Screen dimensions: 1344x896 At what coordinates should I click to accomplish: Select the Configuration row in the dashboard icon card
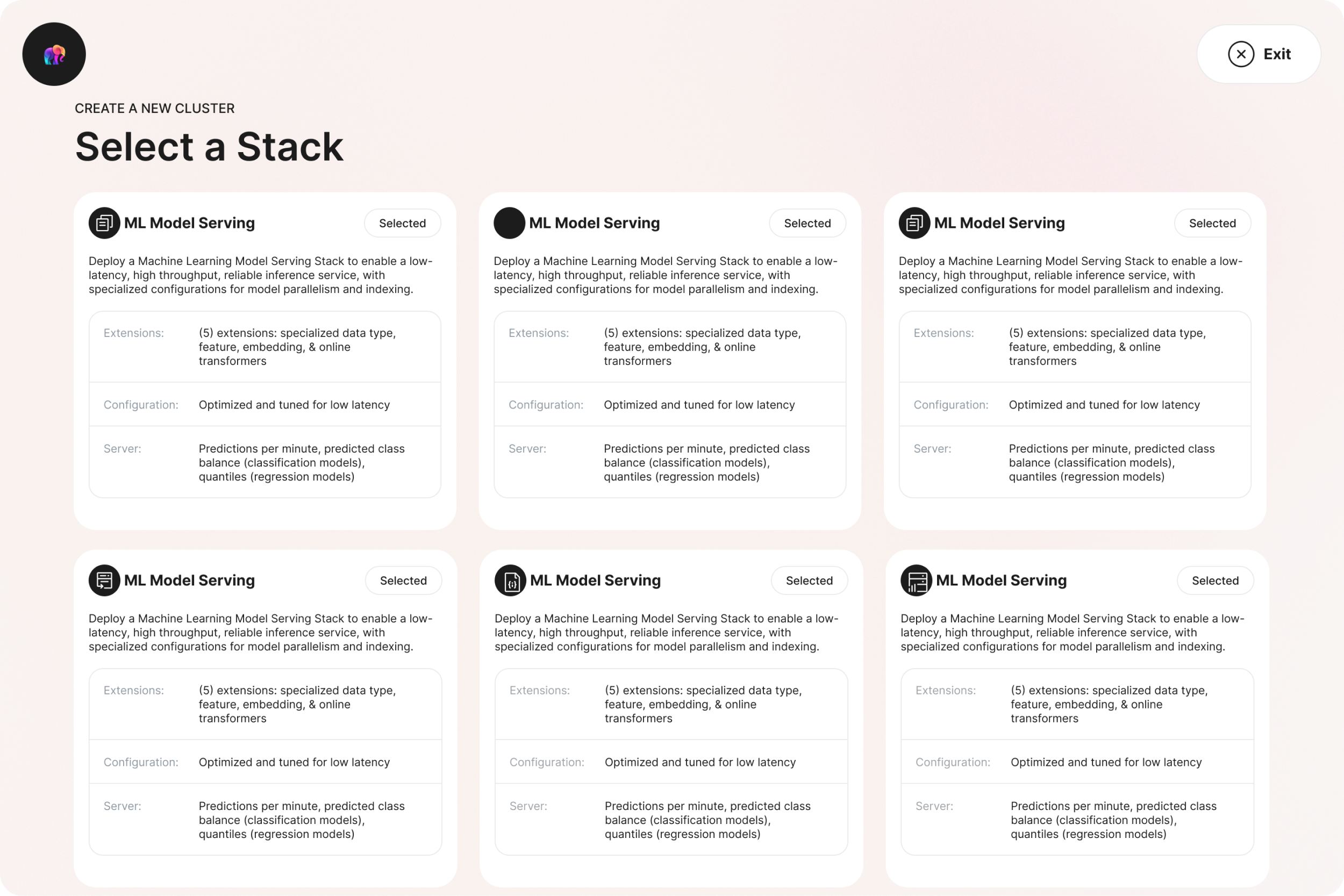[x=1077, y=762]
